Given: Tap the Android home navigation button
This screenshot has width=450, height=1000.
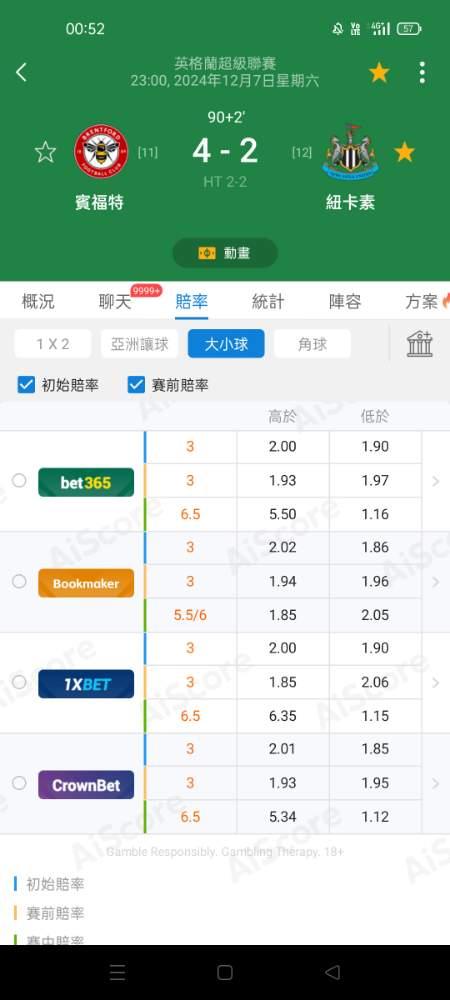Looking at the screenshot, I should tap(225, 972).
